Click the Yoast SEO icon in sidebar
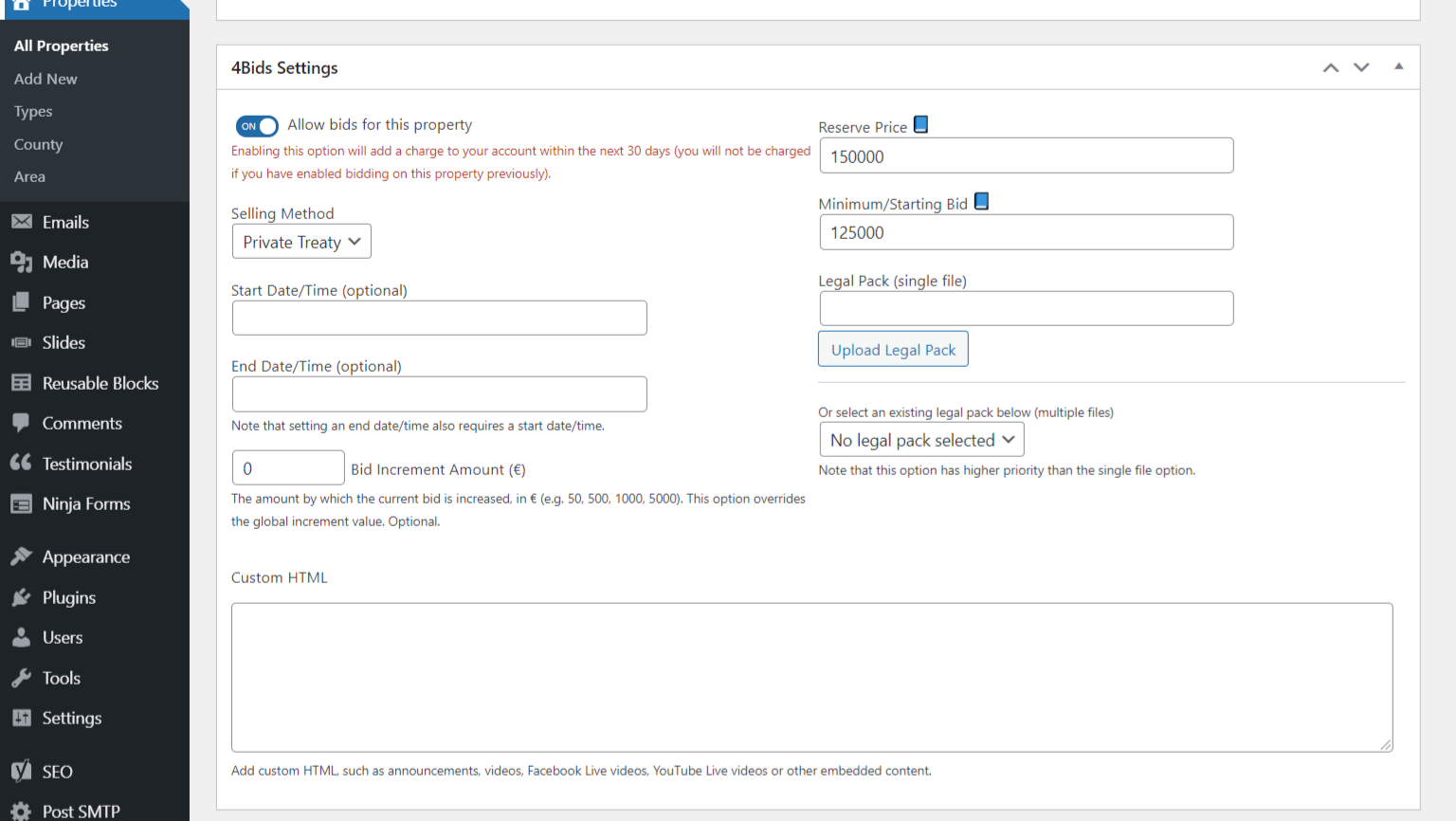The width and height of the screenshot is (1456, 821). click(x=21, y=772)
